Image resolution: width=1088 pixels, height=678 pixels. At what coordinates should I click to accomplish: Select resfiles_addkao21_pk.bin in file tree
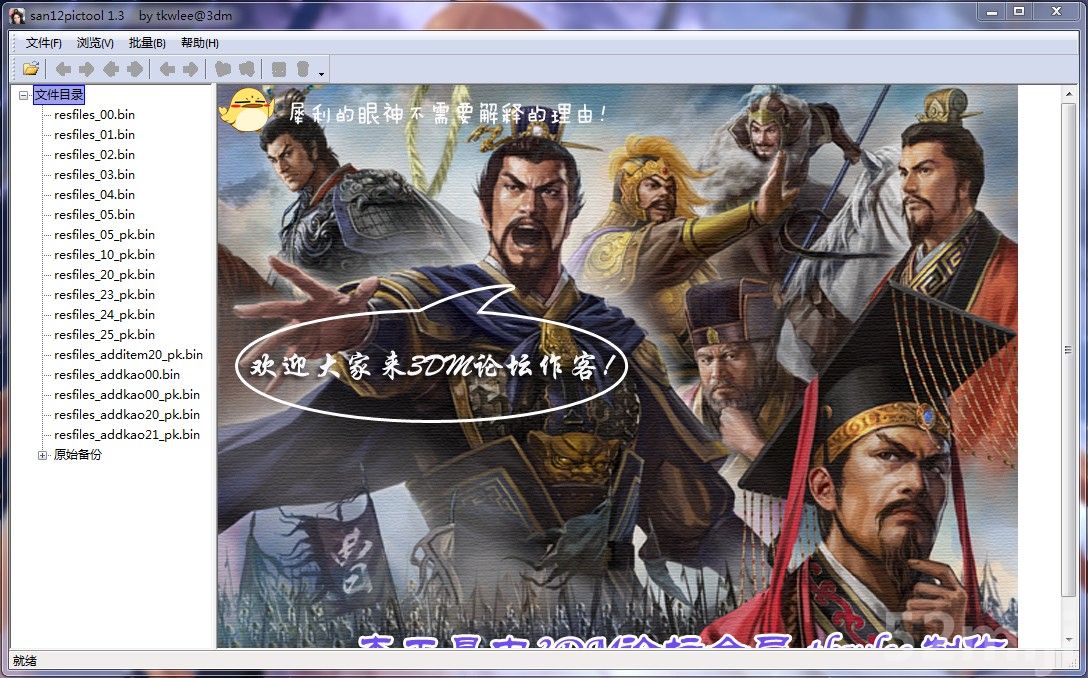(127, 435)
